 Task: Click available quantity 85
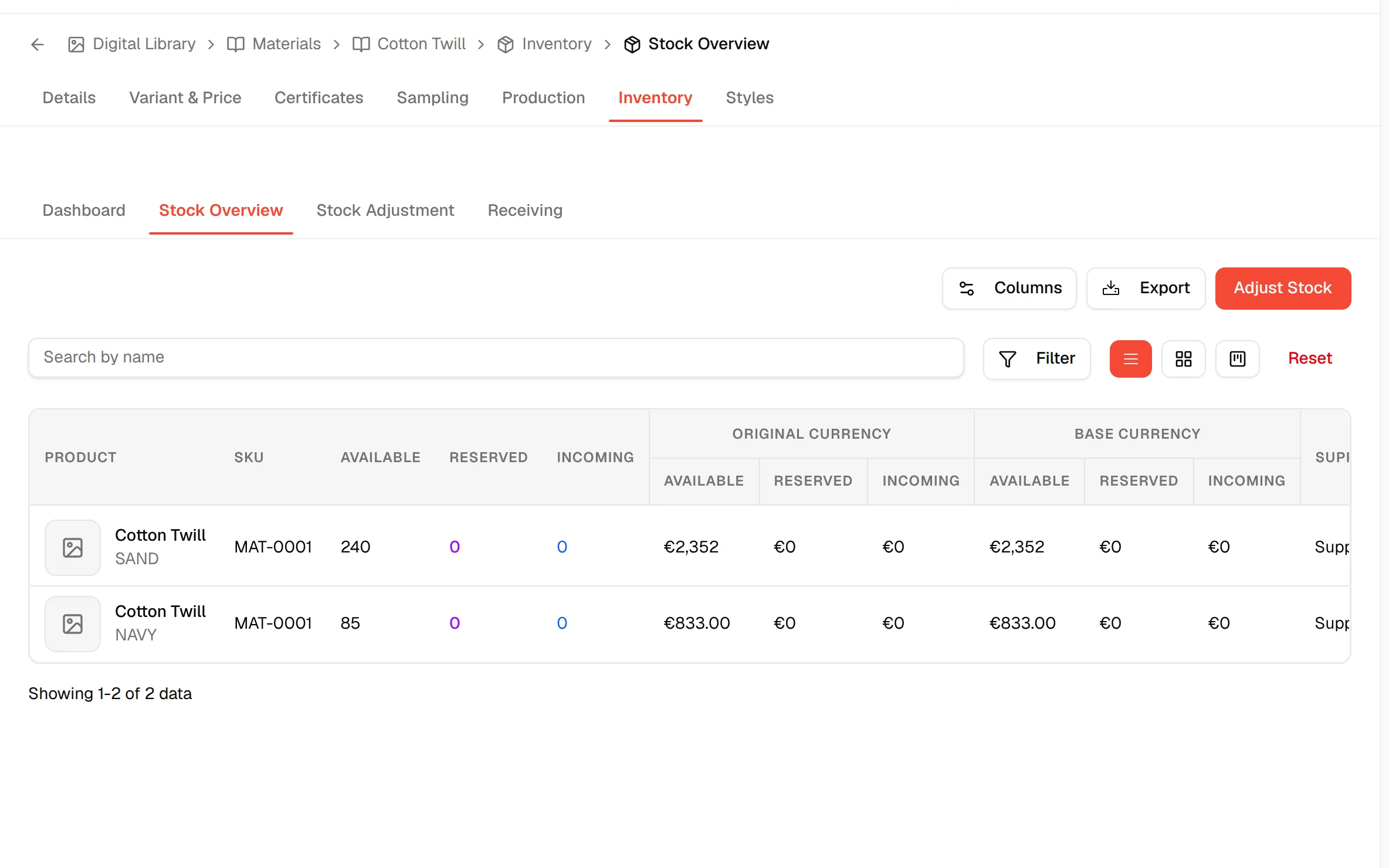(350, 623)
